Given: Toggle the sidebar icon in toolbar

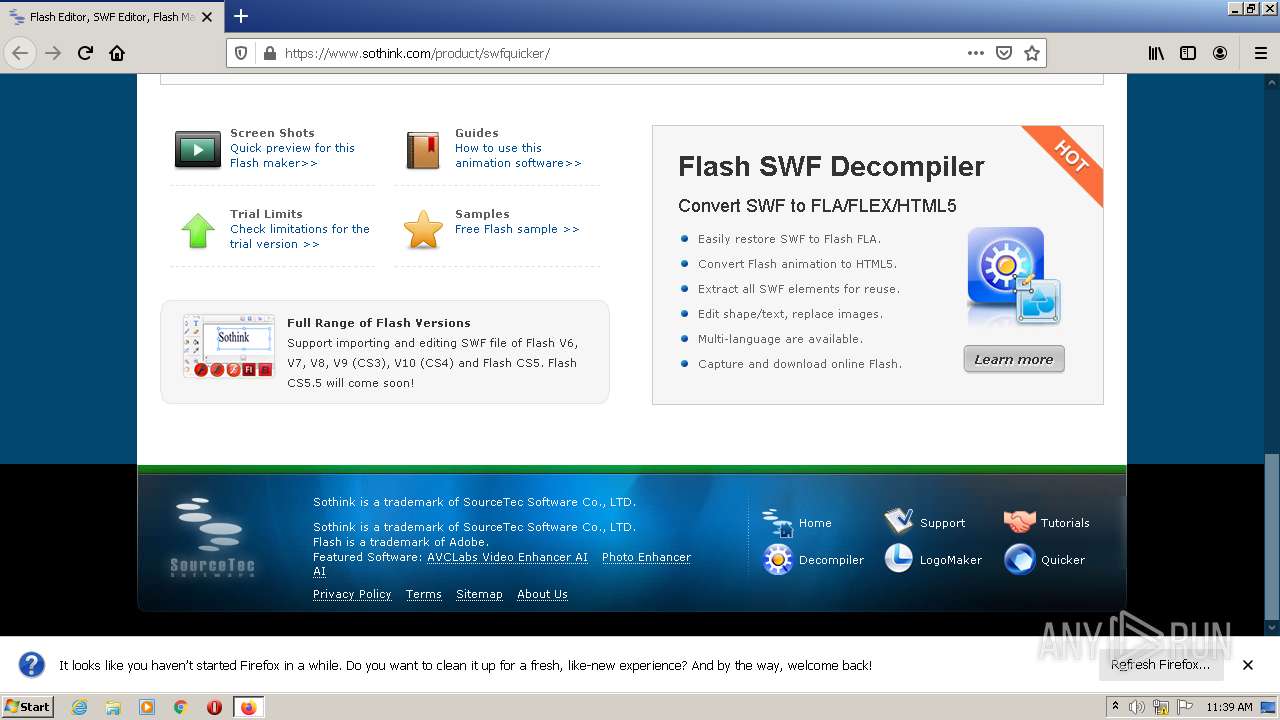Looking at the screenshot, I should coord(1188,53).
